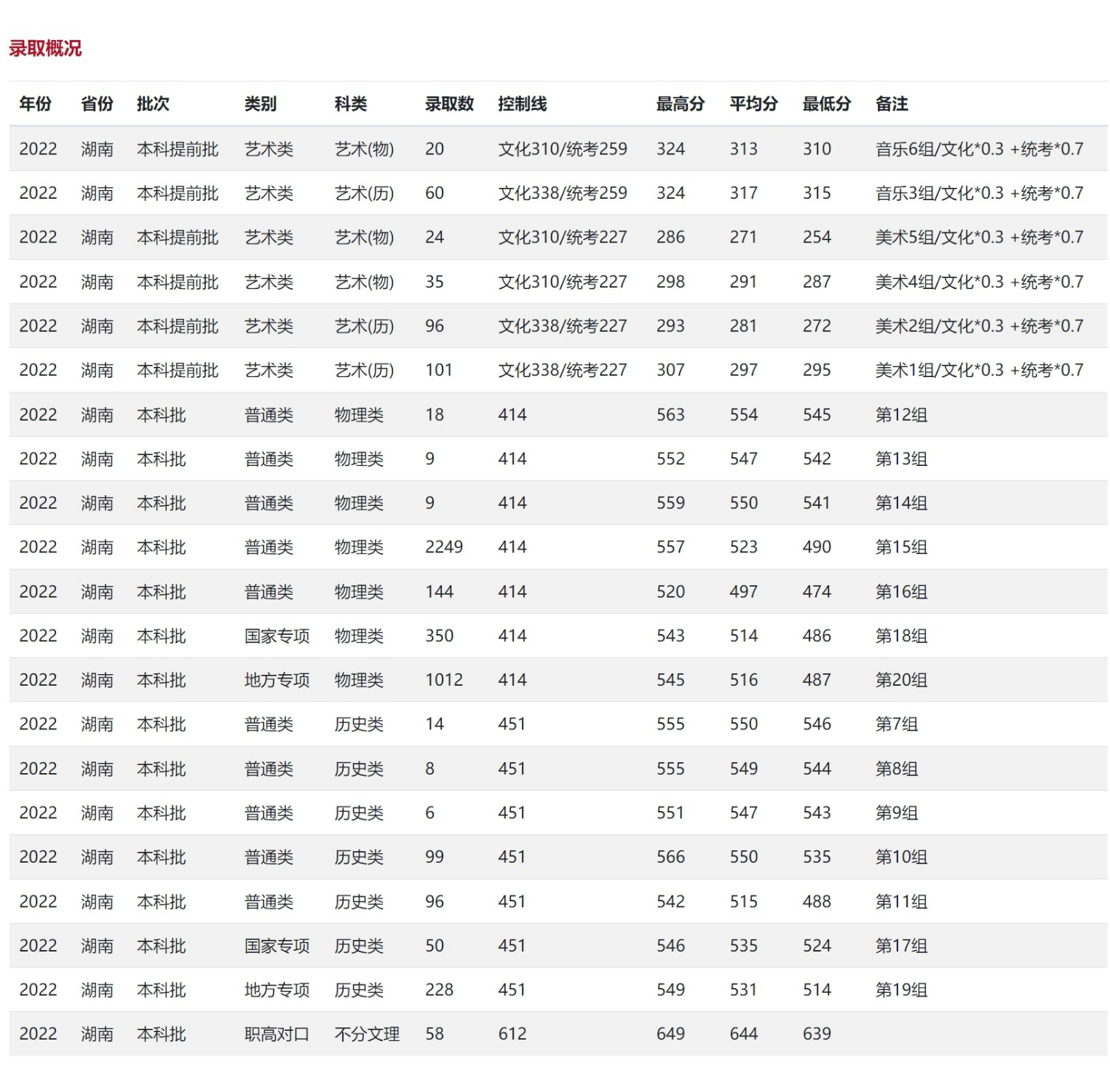Click the lowest score 474 cell

(817, 592)
